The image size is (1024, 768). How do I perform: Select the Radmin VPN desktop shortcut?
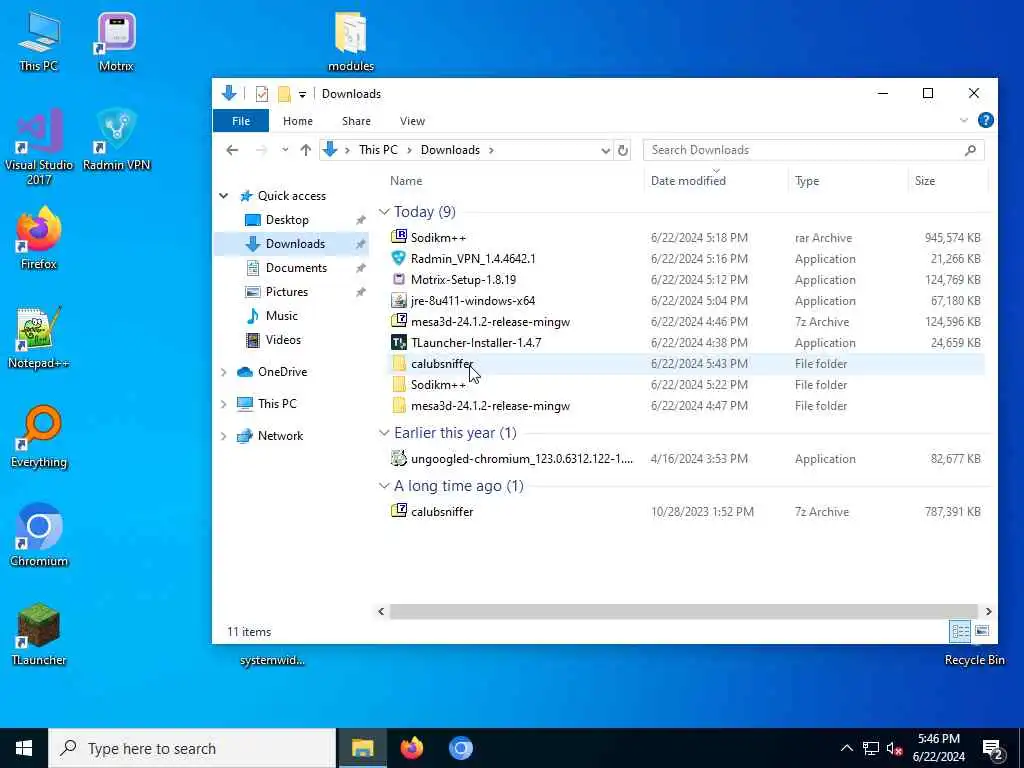(x=116, y=140)
